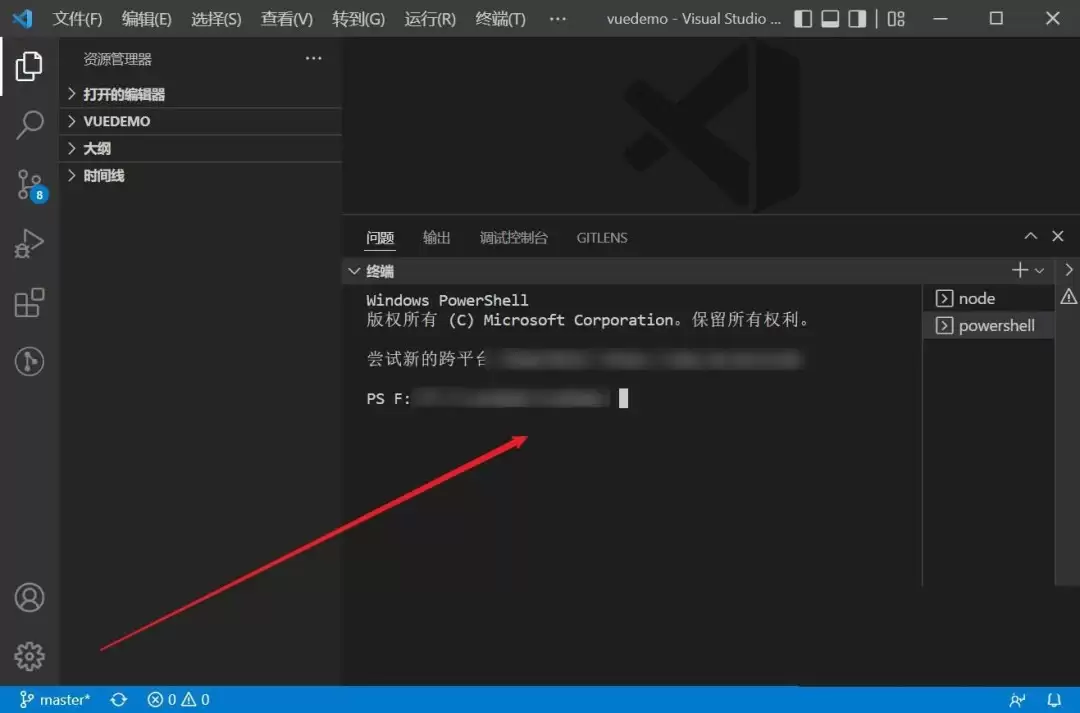The height and width of the screenshot is (713, 1080).
Task: Switch to the 输出 panel tab
Action: [x=436, y=238]
